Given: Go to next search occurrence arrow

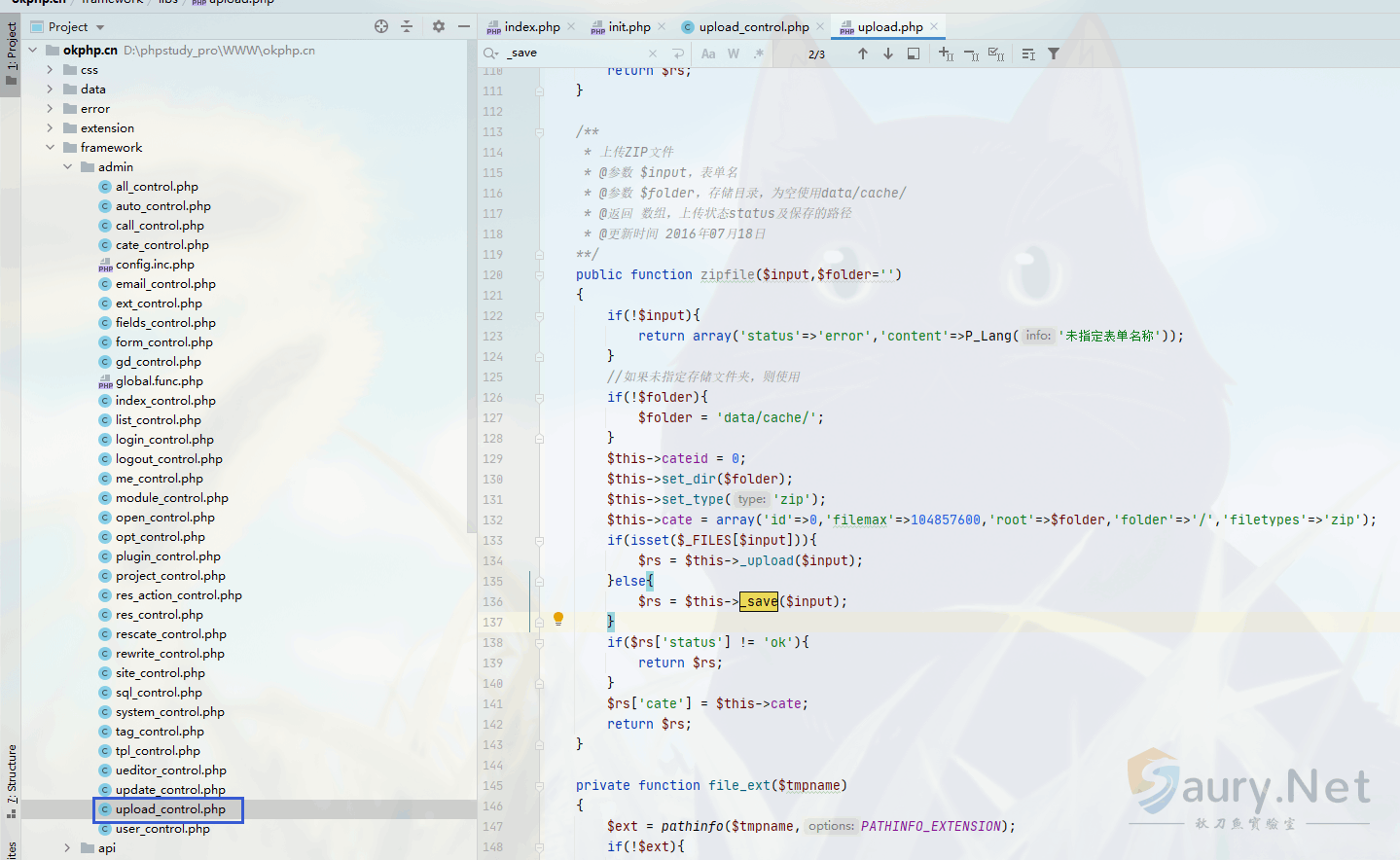Looking at the screenshot, I should click(888, 54).
